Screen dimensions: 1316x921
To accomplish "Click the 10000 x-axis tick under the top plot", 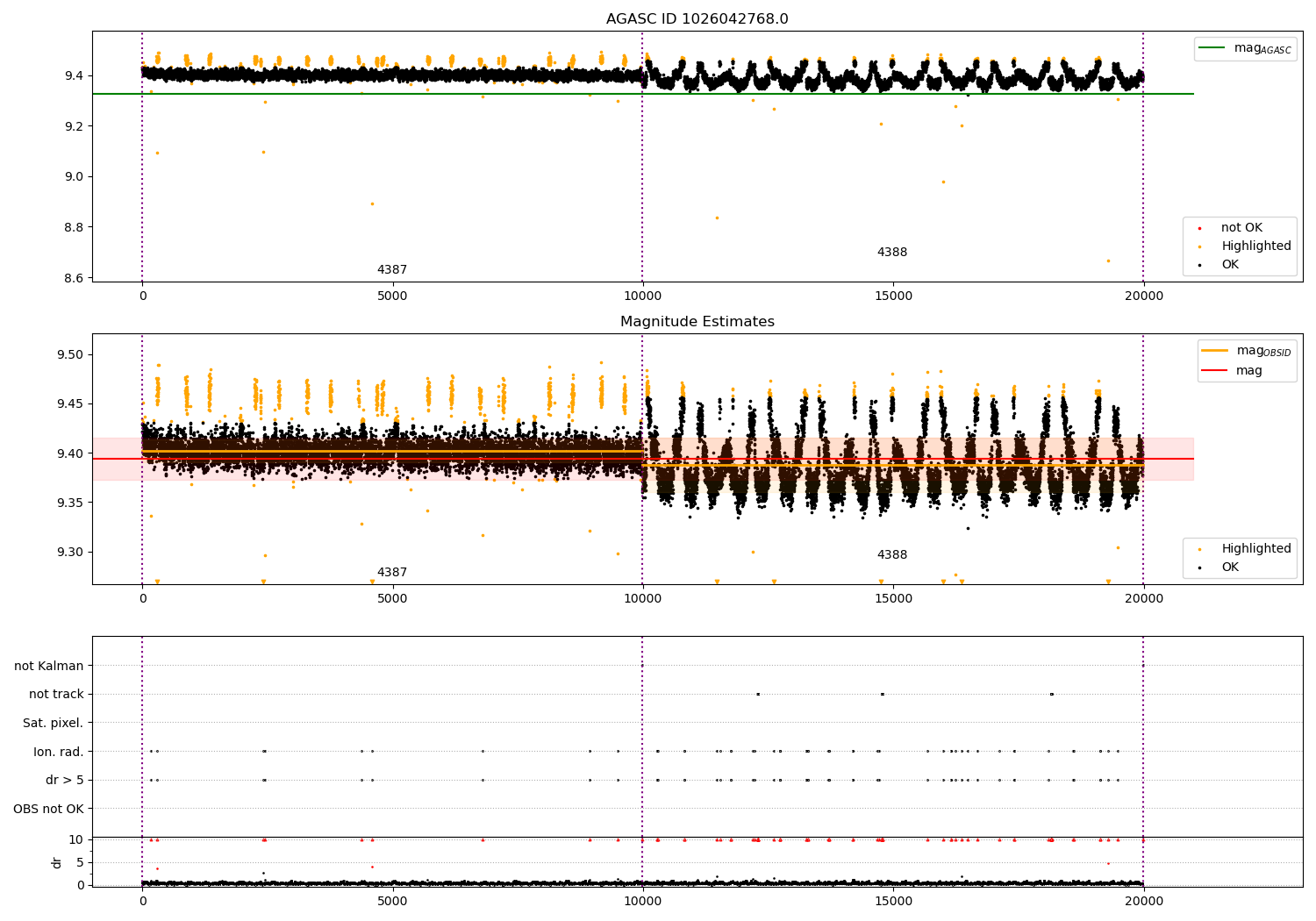I will pos(642,296).
